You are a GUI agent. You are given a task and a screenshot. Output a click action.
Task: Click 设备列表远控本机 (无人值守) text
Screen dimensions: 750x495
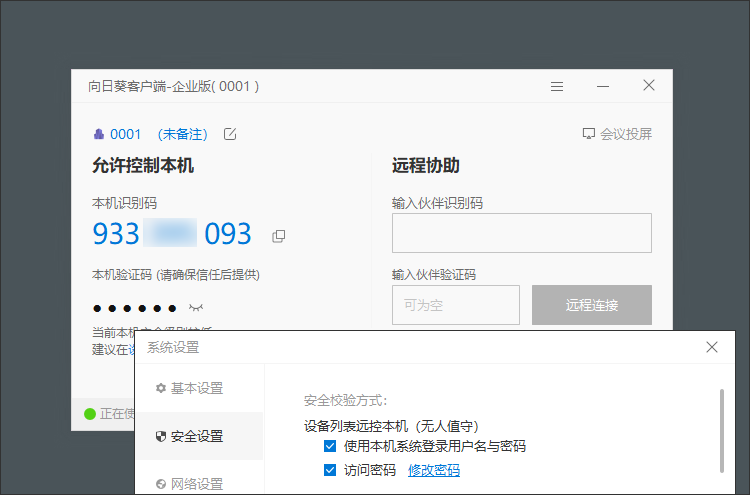(391, 426)
